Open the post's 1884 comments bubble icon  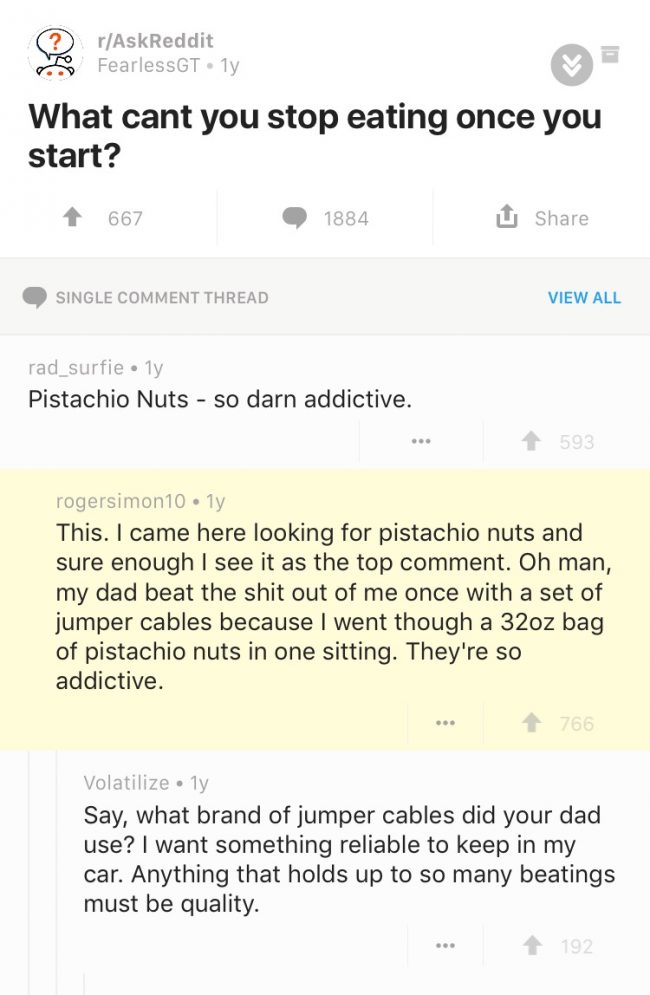(x=295, y=218)
